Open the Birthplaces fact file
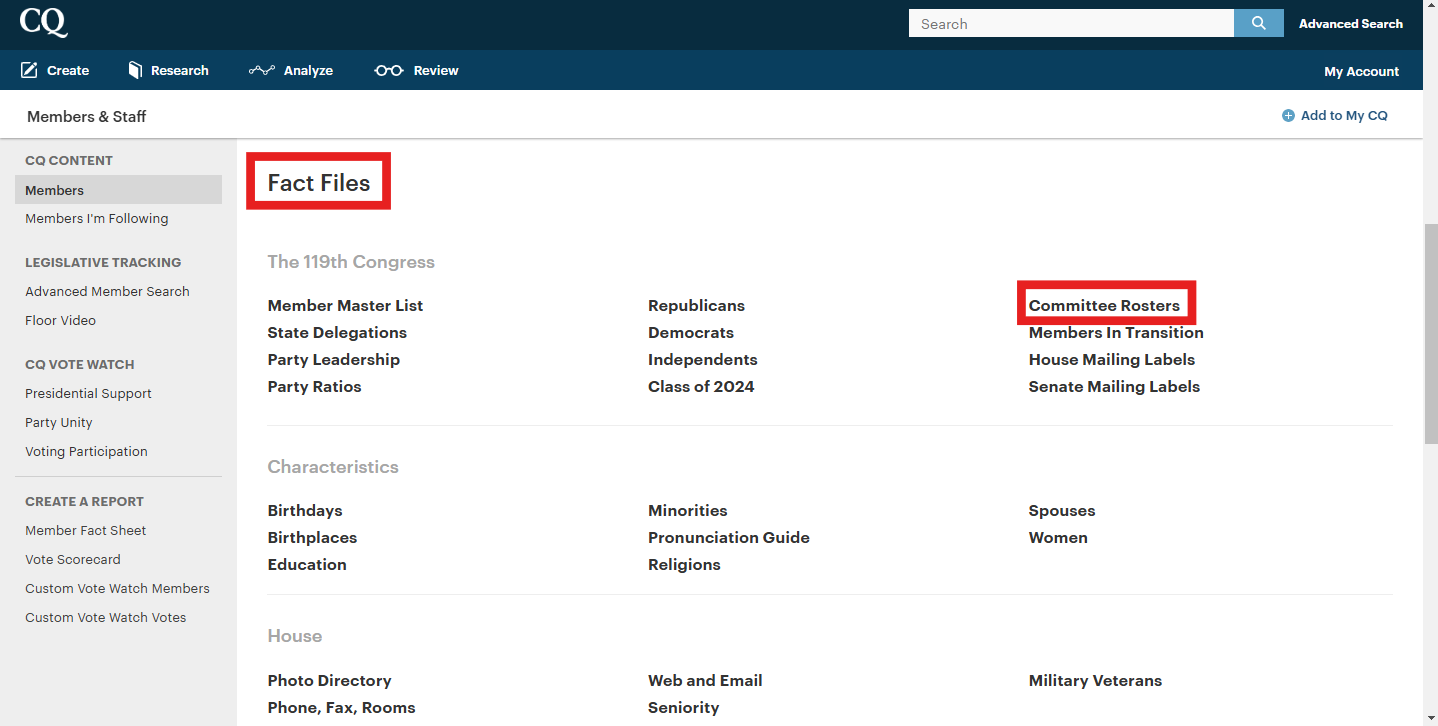 pyautogui.click(x=312, y=537)
